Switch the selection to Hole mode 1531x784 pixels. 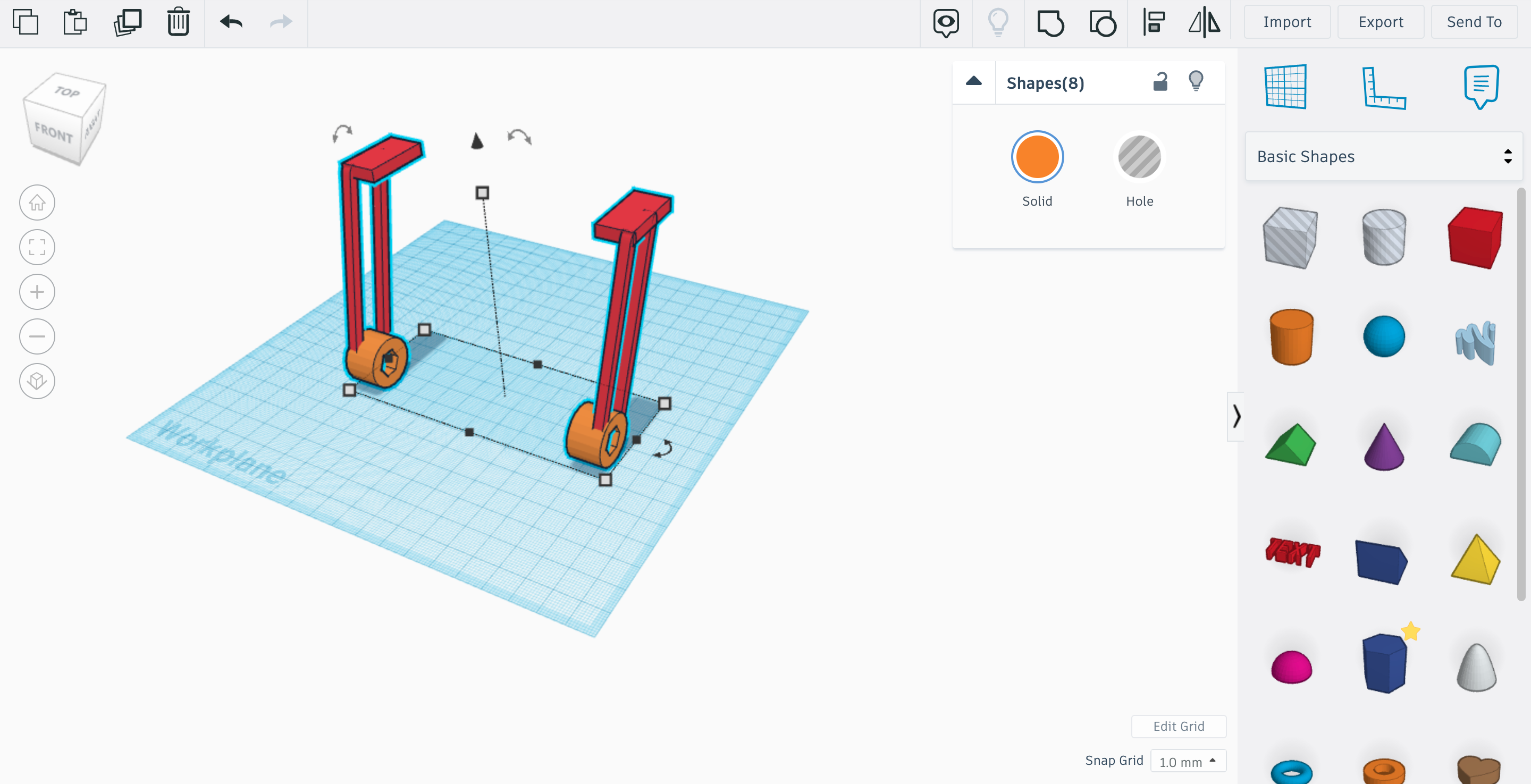[x=1139, y=157]
